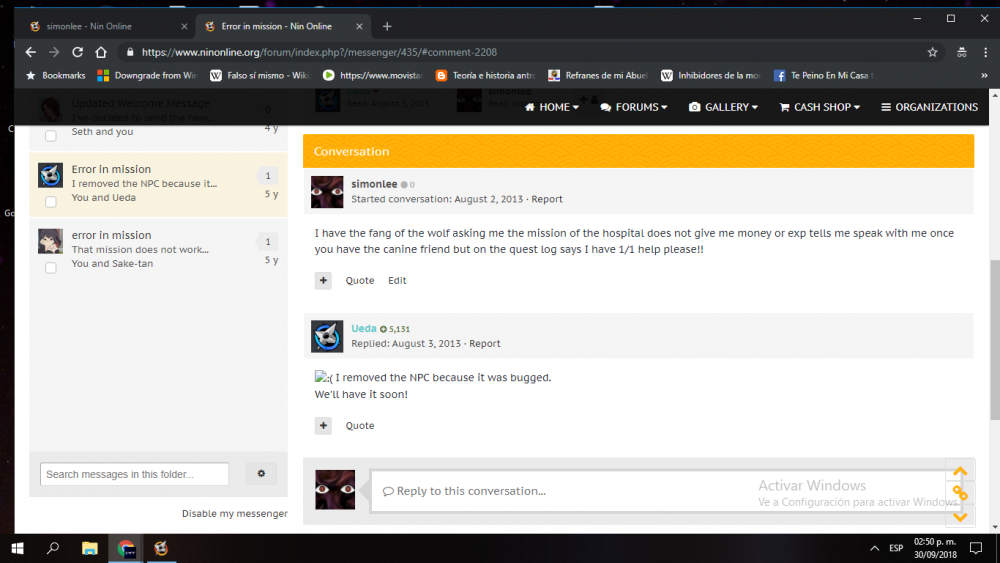
Task: Open the FORUMS dropdown menu
Action: coord(636,107)
